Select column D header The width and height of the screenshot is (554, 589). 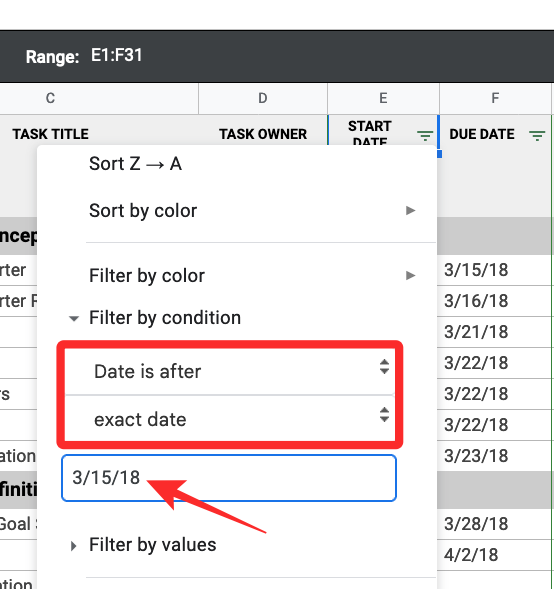coord(263,98)
